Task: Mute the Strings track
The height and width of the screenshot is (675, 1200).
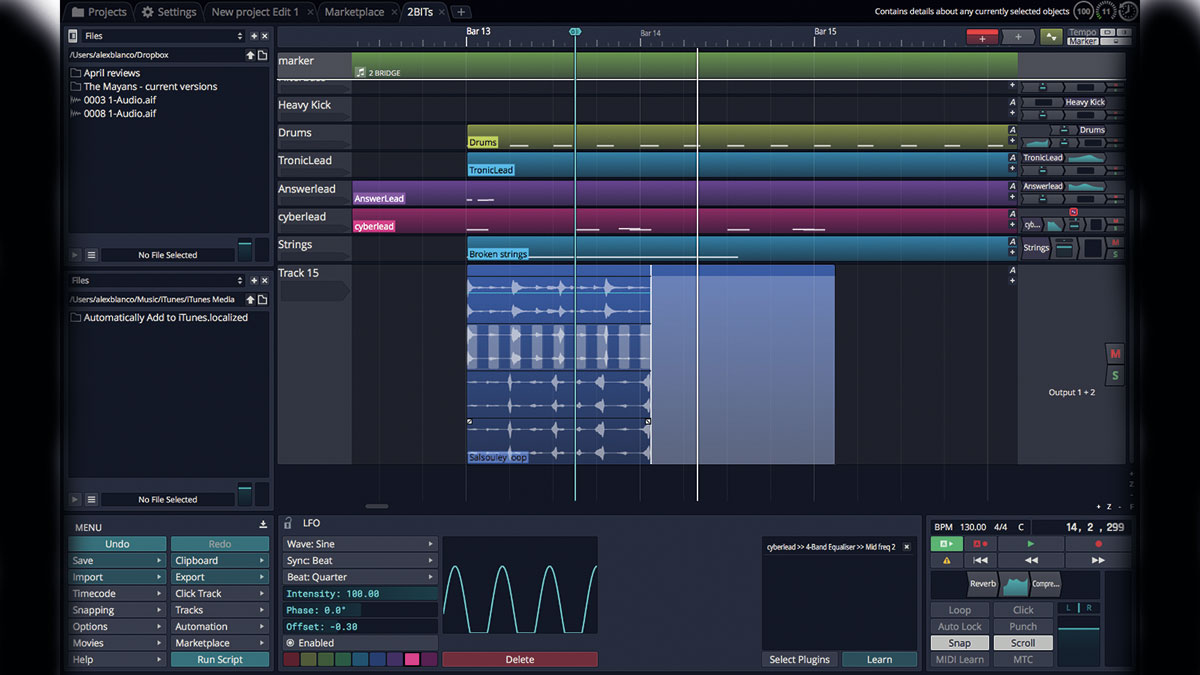Action: coord(1115,243)
